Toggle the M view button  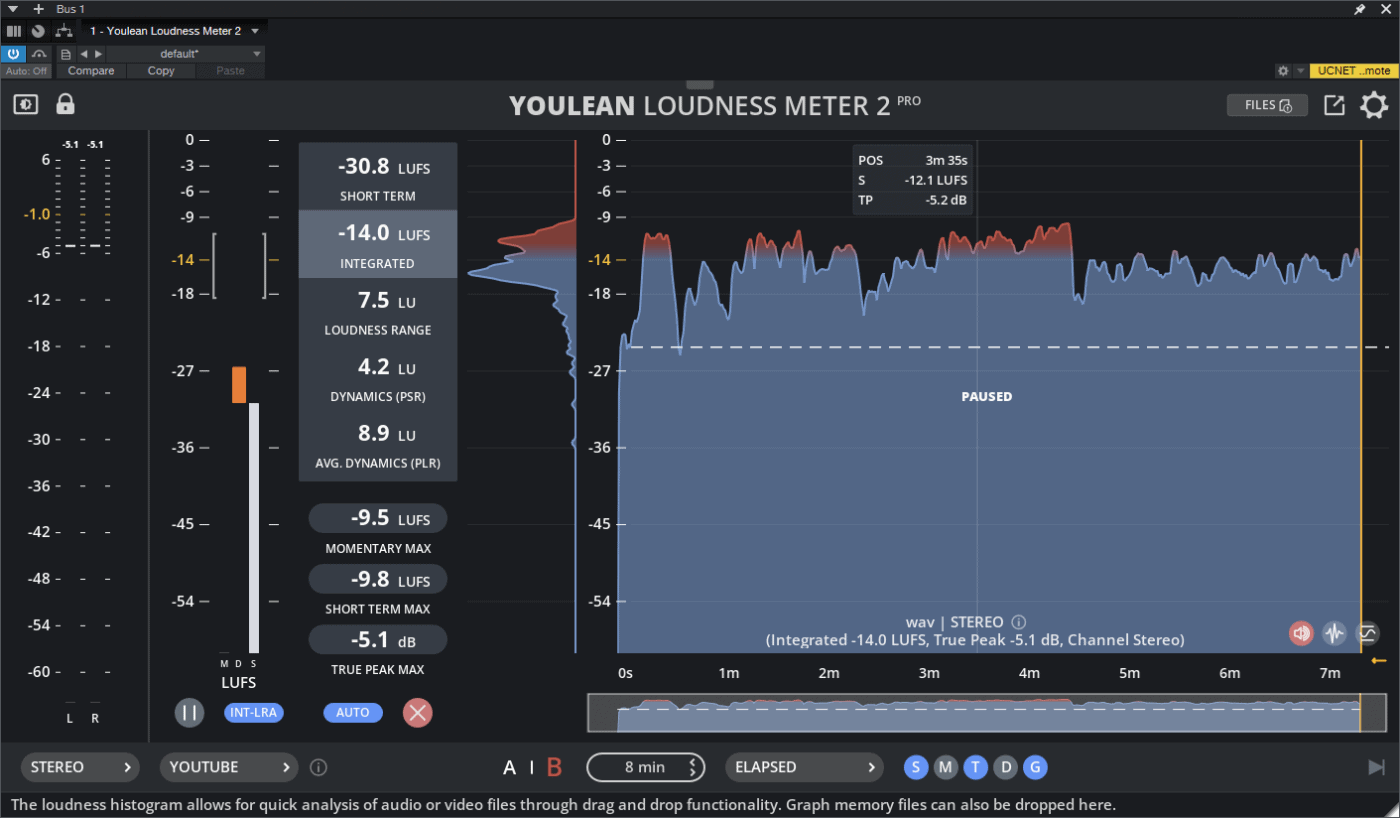pos(946,768)
